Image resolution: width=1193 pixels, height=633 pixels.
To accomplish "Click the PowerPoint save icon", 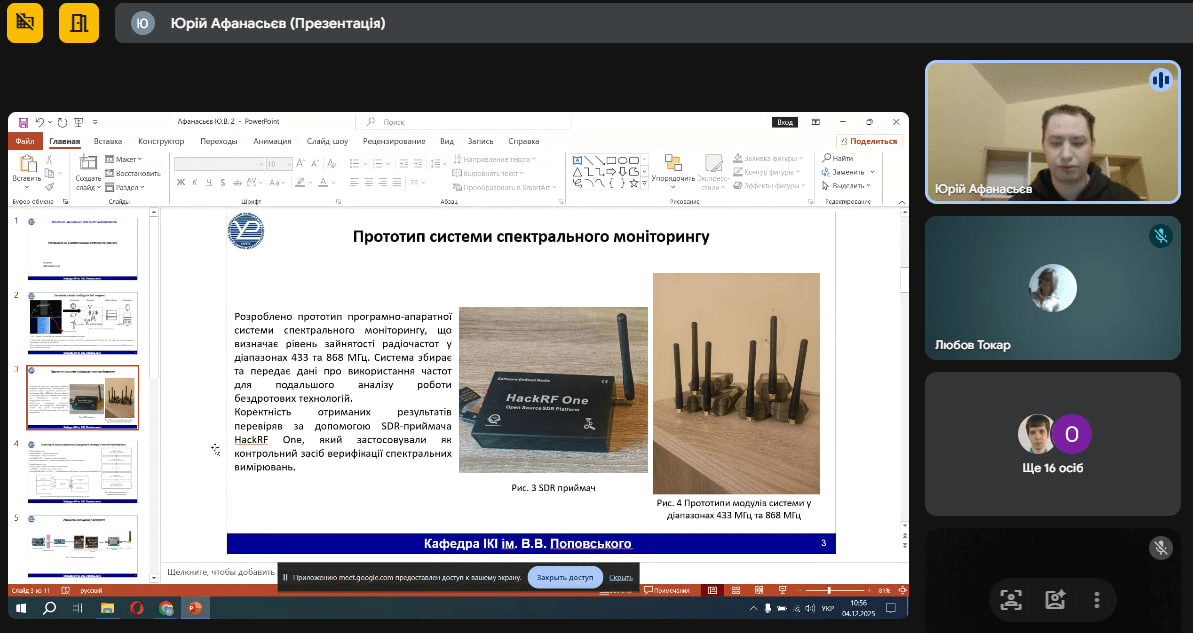I will (23, 122).
